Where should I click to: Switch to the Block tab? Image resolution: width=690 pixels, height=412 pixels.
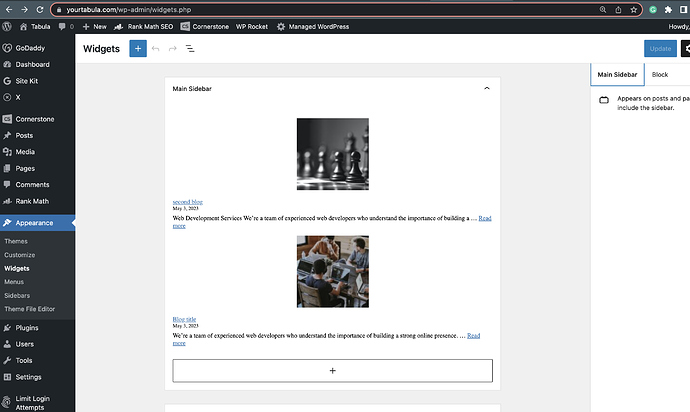point(660,75)
